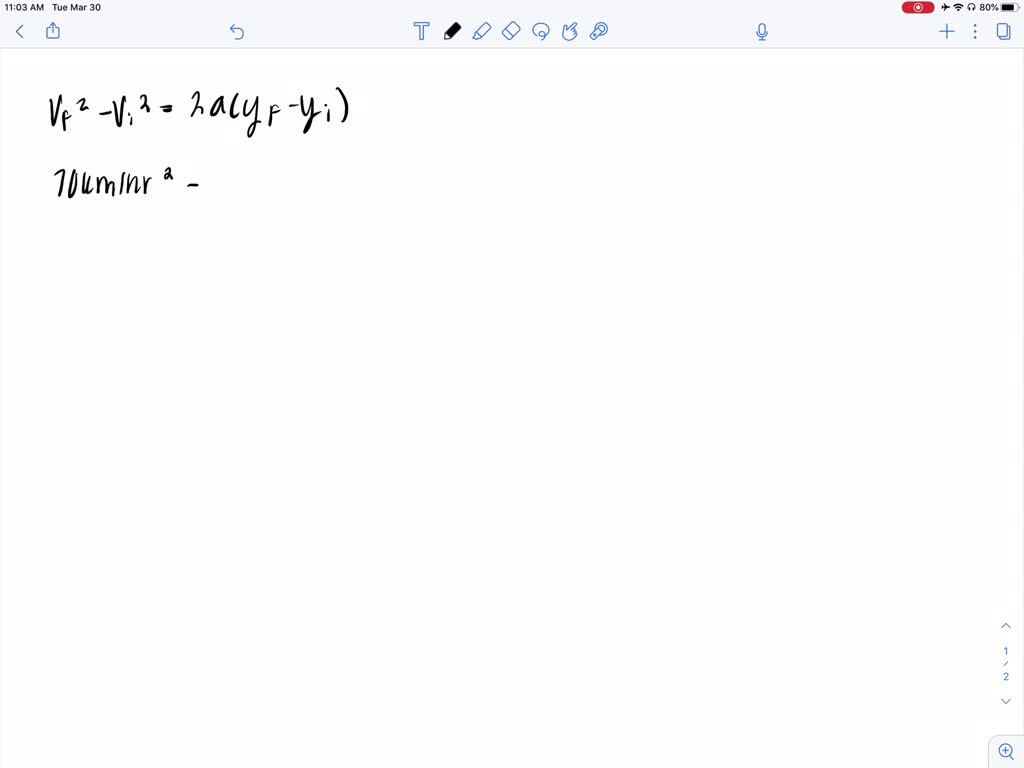Open the page overview panel

pos(1004,31)
